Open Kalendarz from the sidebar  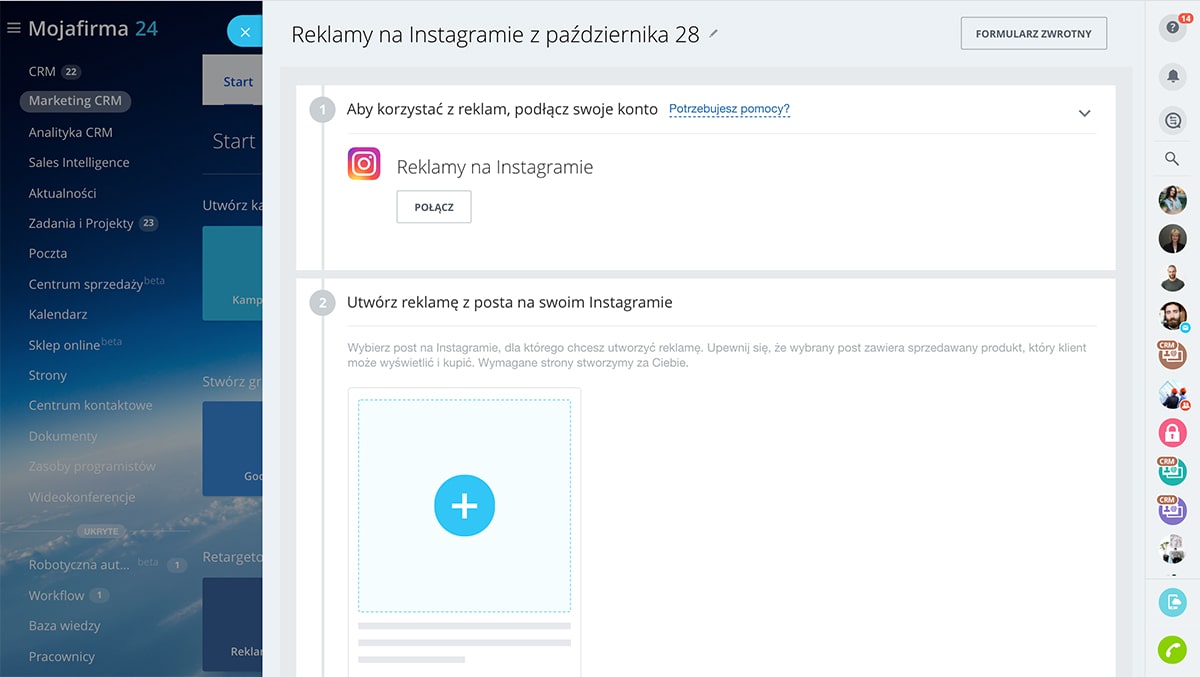point(58,314)
